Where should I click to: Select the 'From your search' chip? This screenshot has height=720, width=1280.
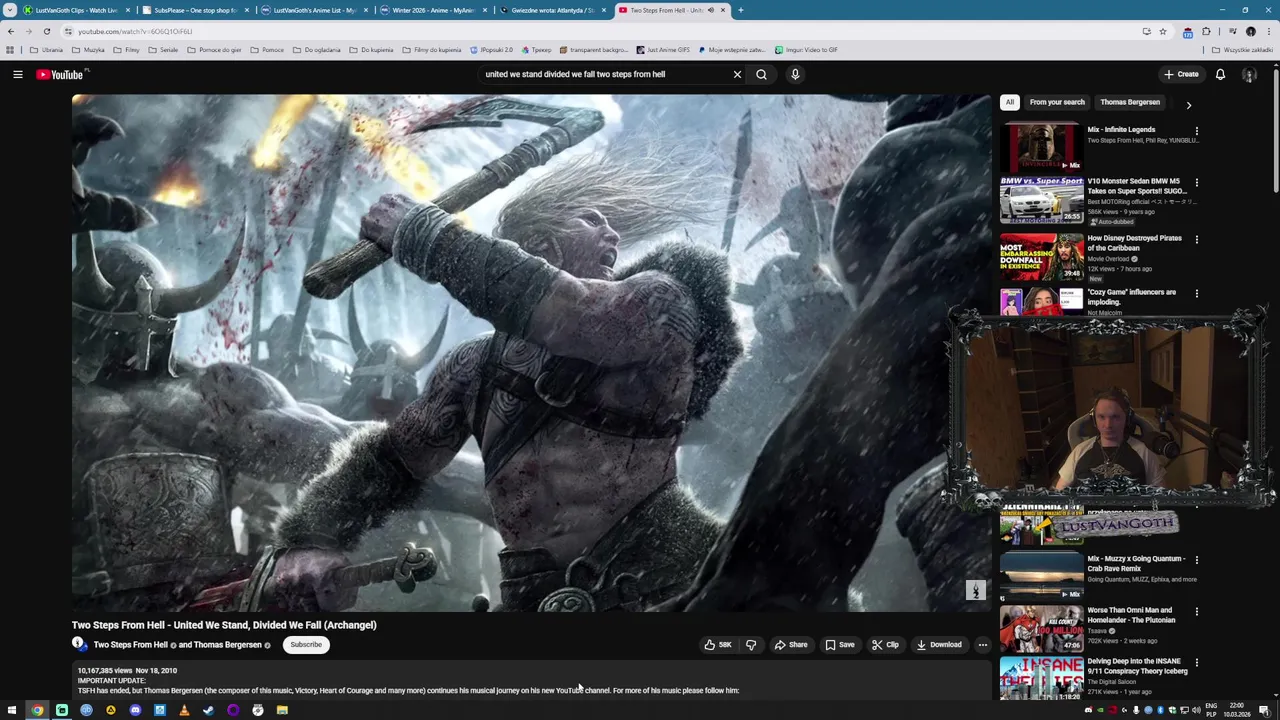1057,102
